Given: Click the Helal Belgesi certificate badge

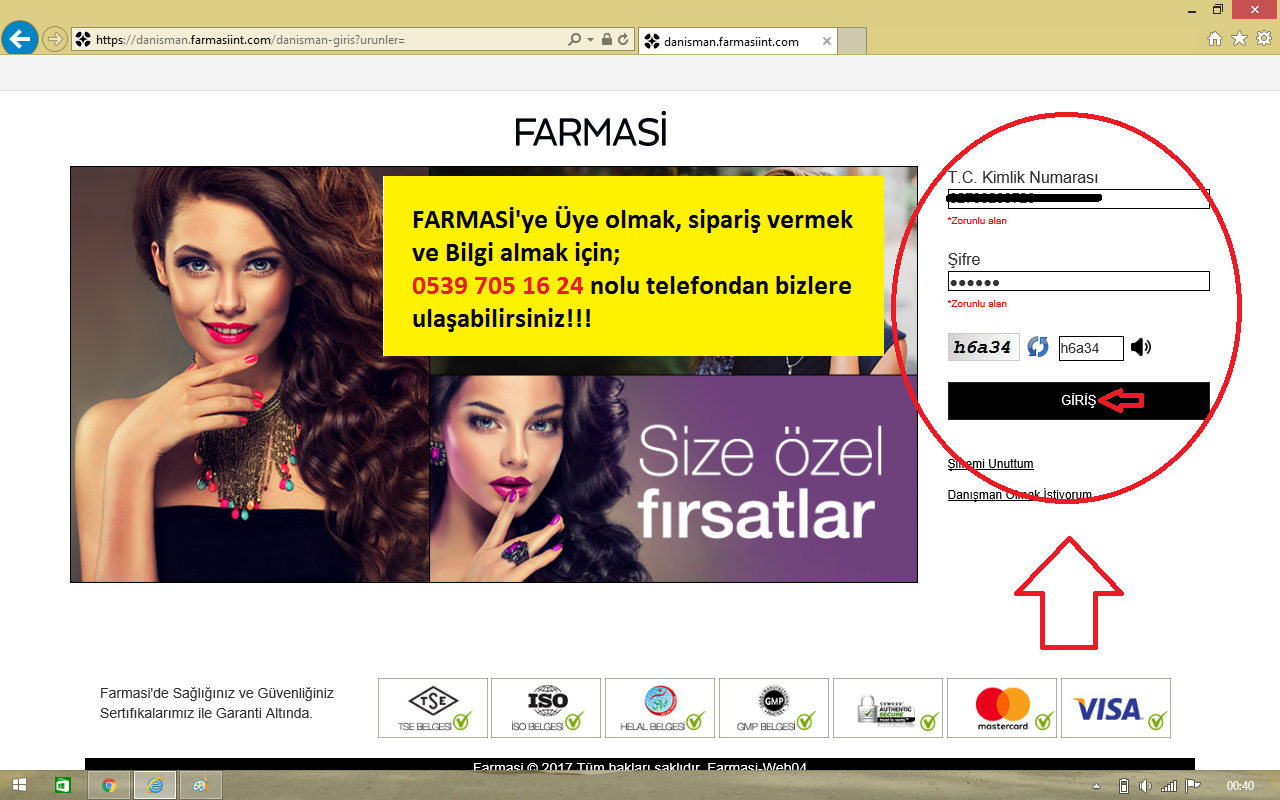Looking at the screenshot, I should (x=660, y=708).
